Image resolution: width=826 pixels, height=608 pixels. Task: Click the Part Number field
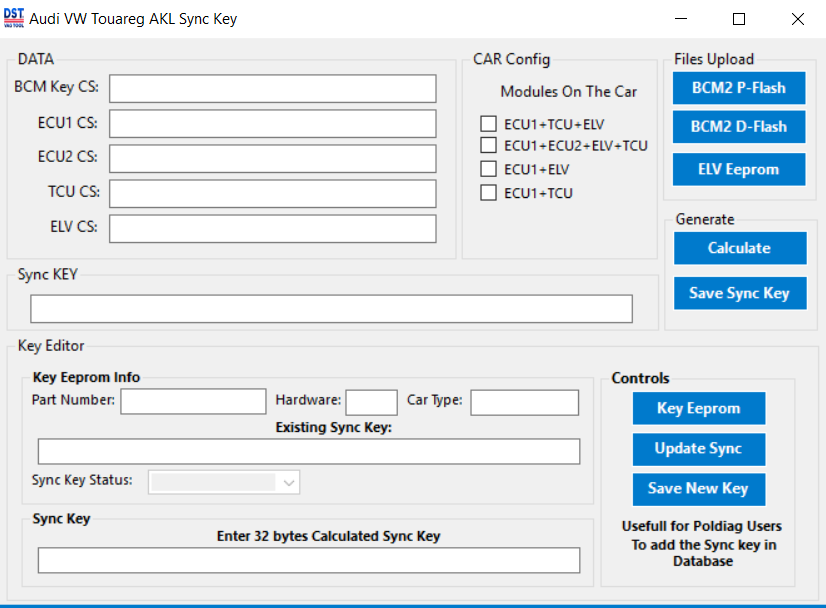click(193, 401)
